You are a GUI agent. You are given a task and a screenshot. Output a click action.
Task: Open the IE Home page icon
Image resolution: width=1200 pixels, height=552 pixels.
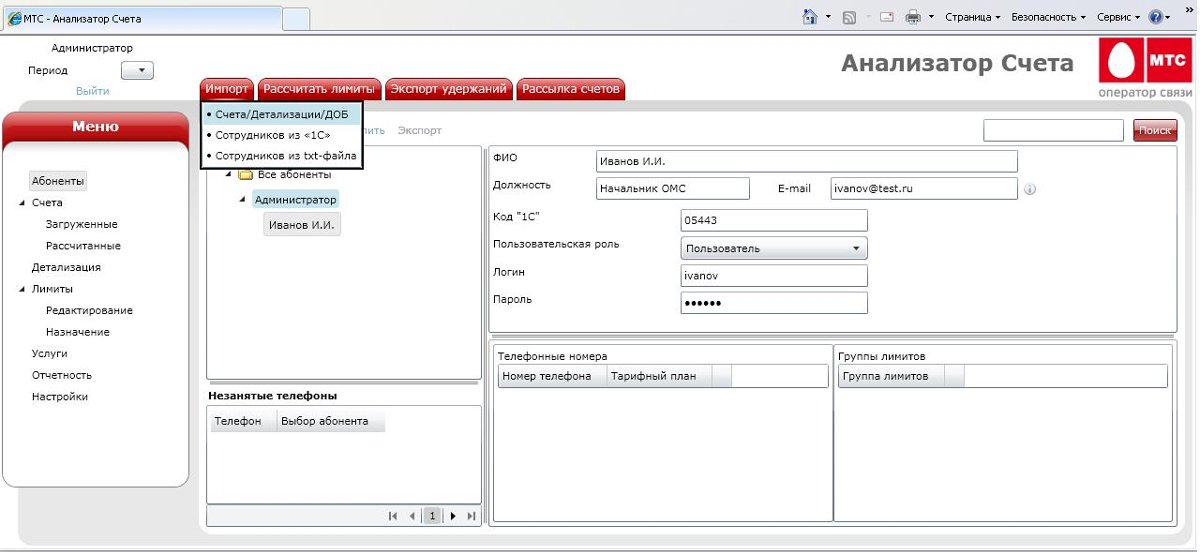tap(811, 17)
